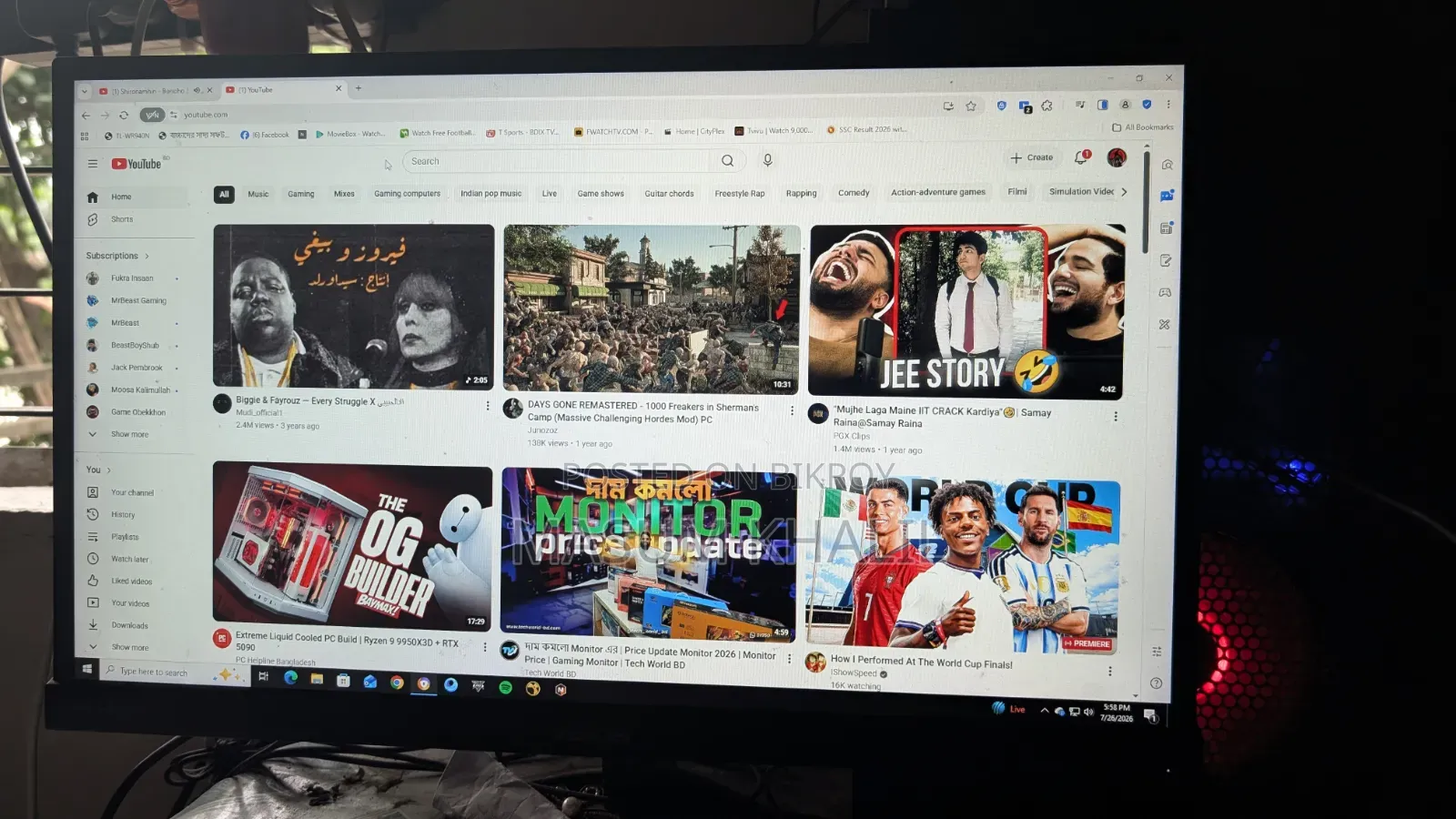The width and height of the screenshot is (1456, 819).
Task: Toggle the VPN badge in address bar
Action: [x=152, y=115]
